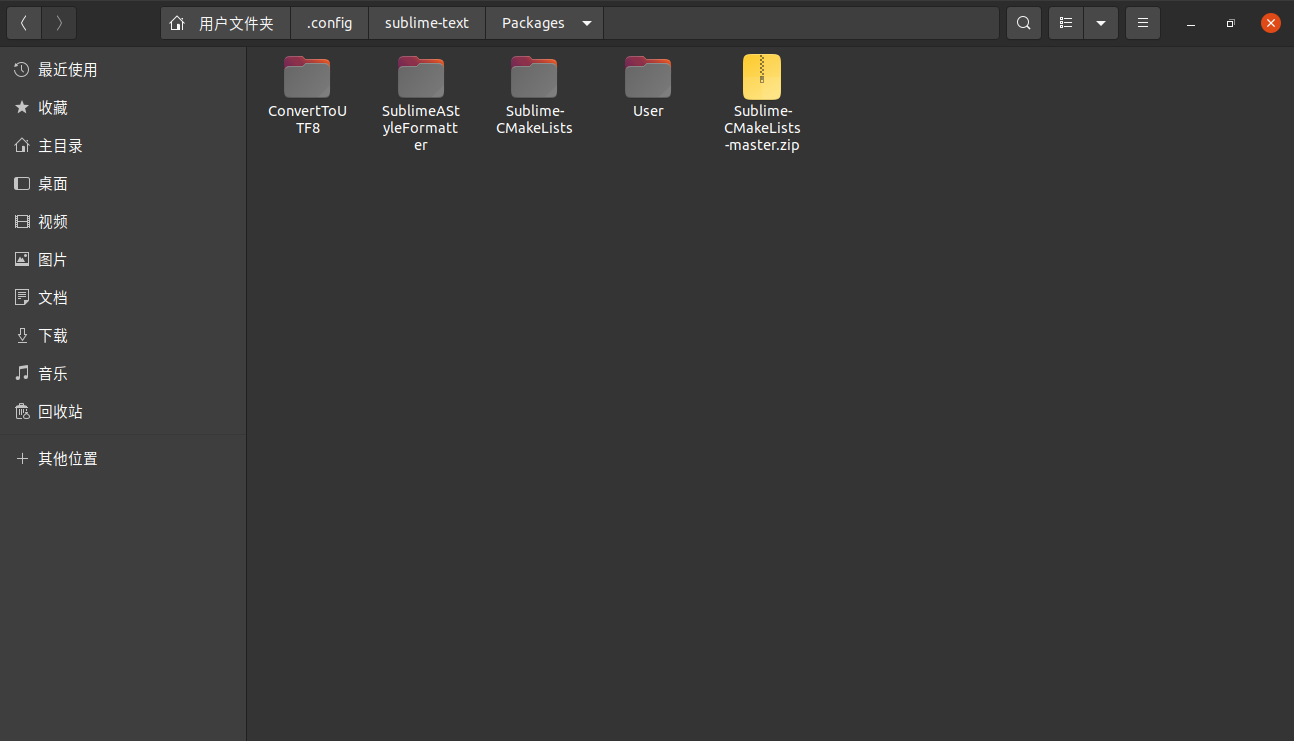
Task: Maximize the file manager window
Action: coord(1230,23)
